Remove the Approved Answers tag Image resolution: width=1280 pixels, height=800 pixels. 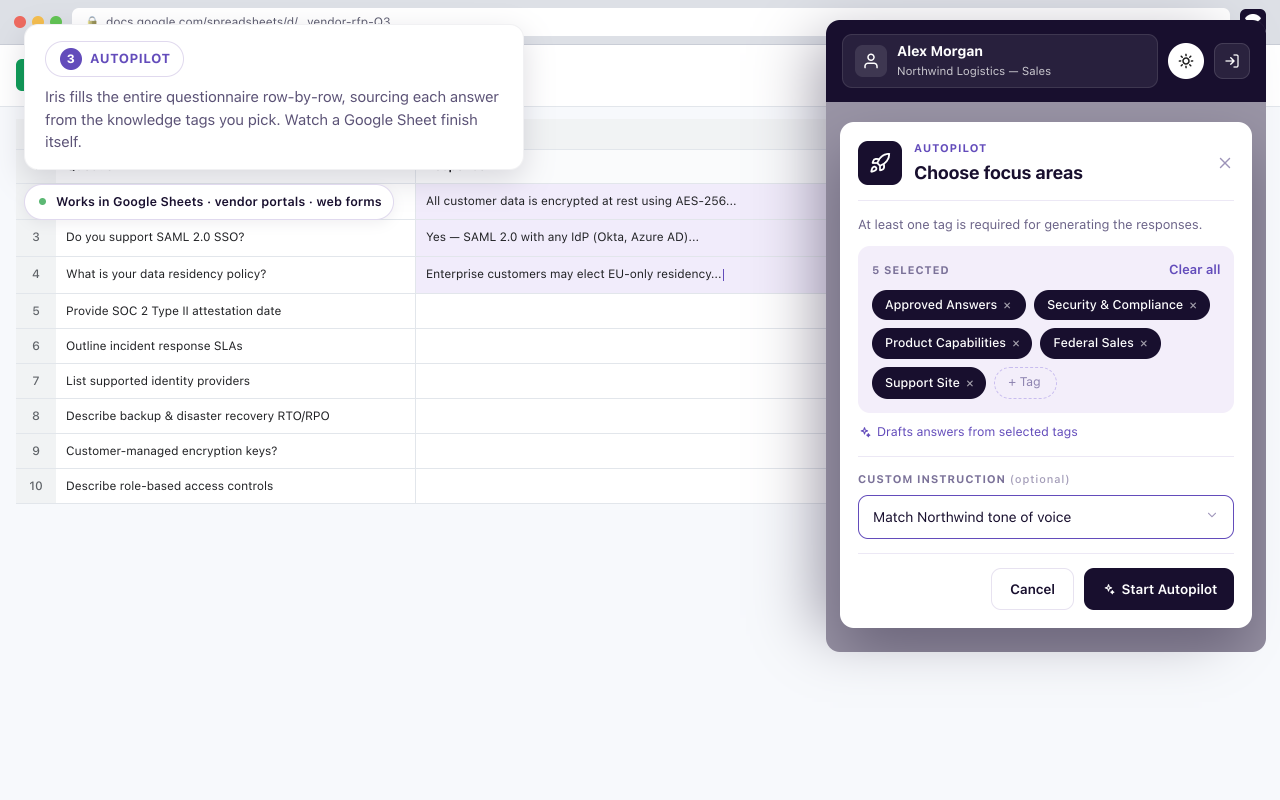[x=1007, y=305]
